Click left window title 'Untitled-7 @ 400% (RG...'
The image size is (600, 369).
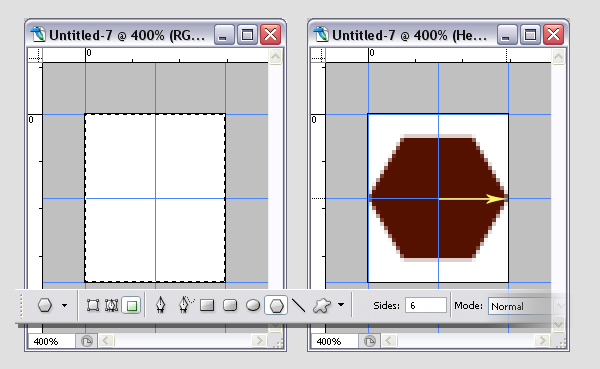click(127, 35)
